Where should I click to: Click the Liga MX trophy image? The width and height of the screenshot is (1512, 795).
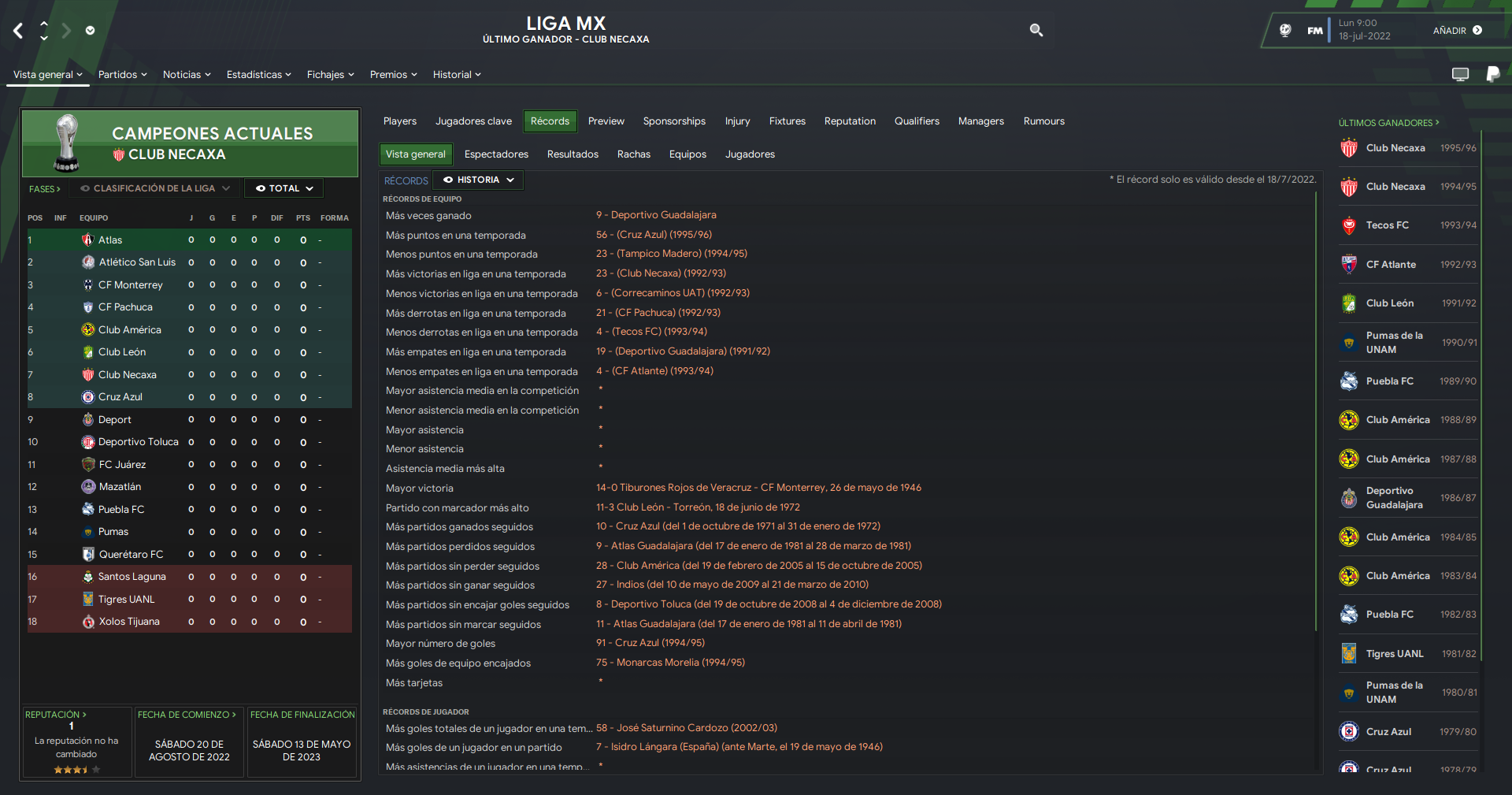click(x=67, y=143)
